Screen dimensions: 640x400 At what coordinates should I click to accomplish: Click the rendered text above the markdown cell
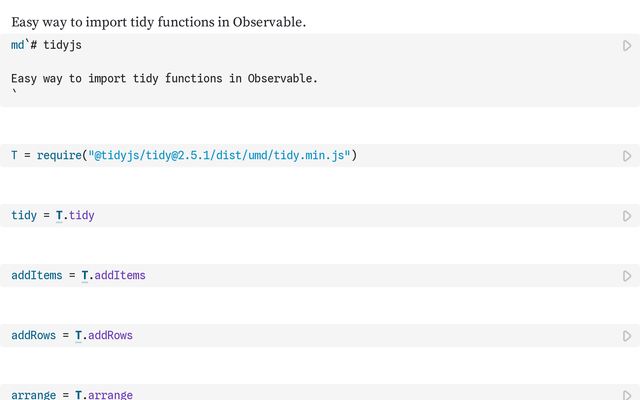click(x=158, y=21)
